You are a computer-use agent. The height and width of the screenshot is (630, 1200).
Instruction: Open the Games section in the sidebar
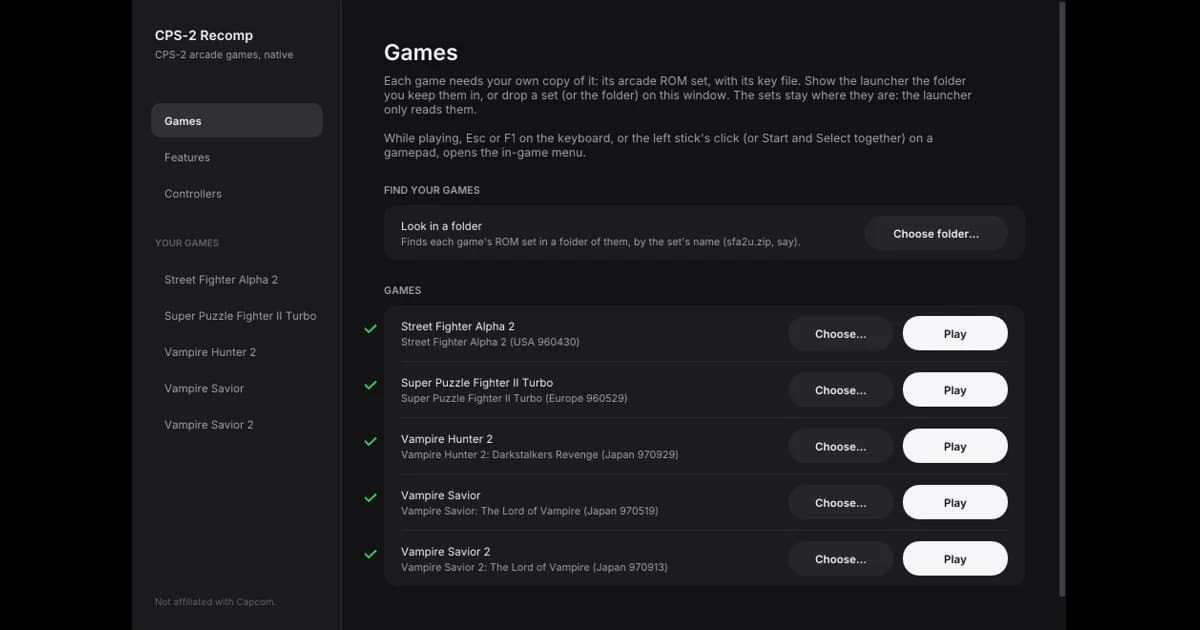pos(237,121)
